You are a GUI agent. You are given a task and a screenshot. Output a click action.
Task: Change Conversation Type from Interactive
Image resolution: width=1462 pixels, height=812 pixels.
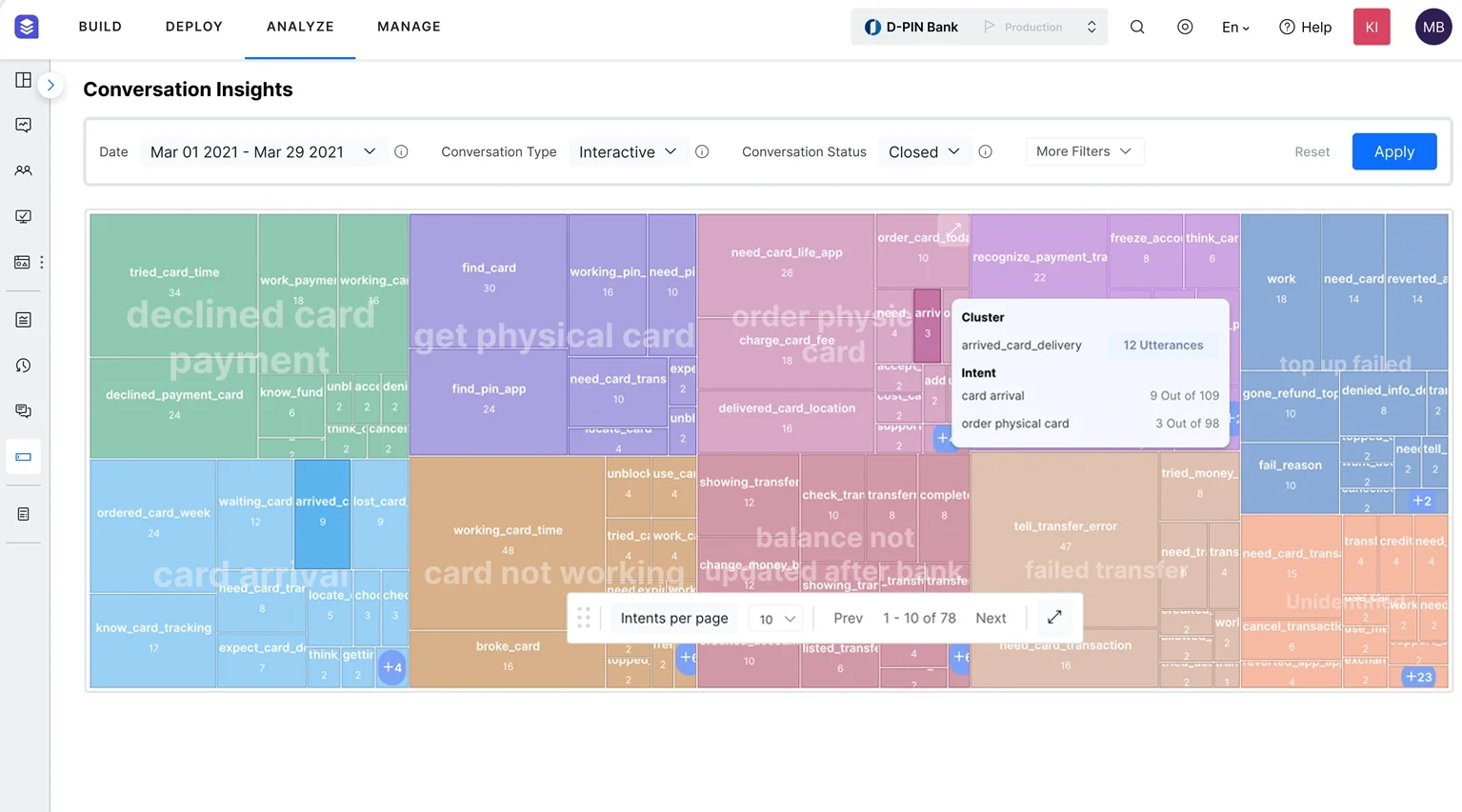click(629, 151)
